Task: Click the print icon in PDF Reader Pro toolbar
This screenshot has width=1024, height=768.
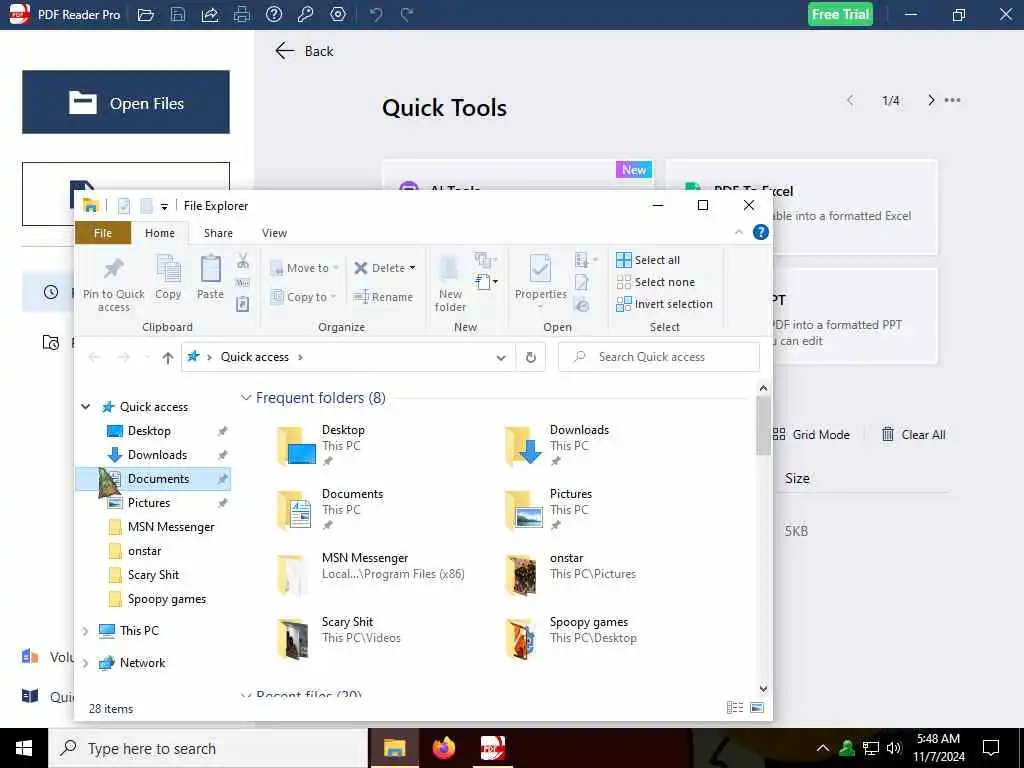Action: tap(242, 14)
